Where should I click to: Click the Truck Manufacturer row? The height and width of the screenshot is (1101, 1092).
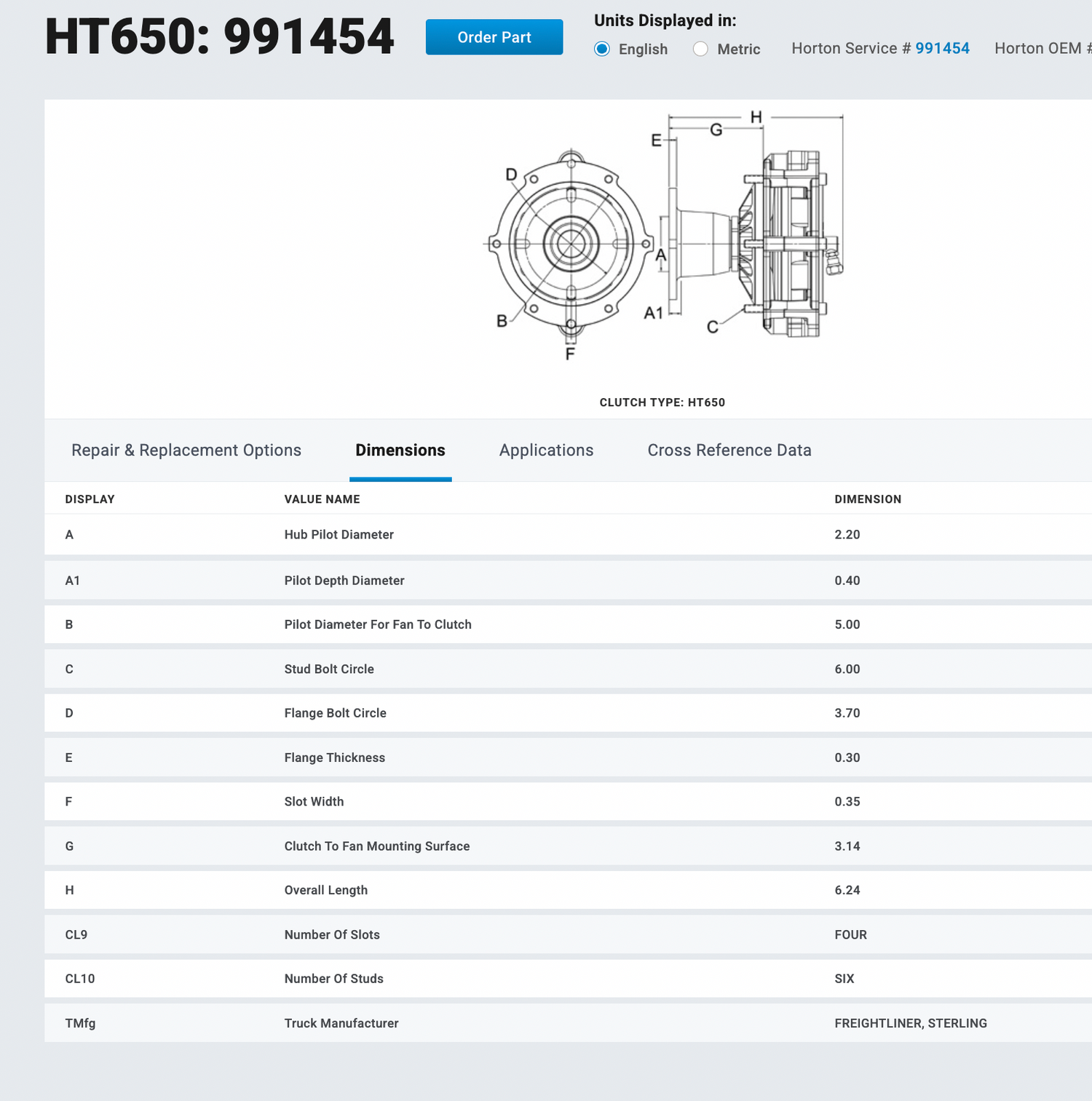point(341,1023)
